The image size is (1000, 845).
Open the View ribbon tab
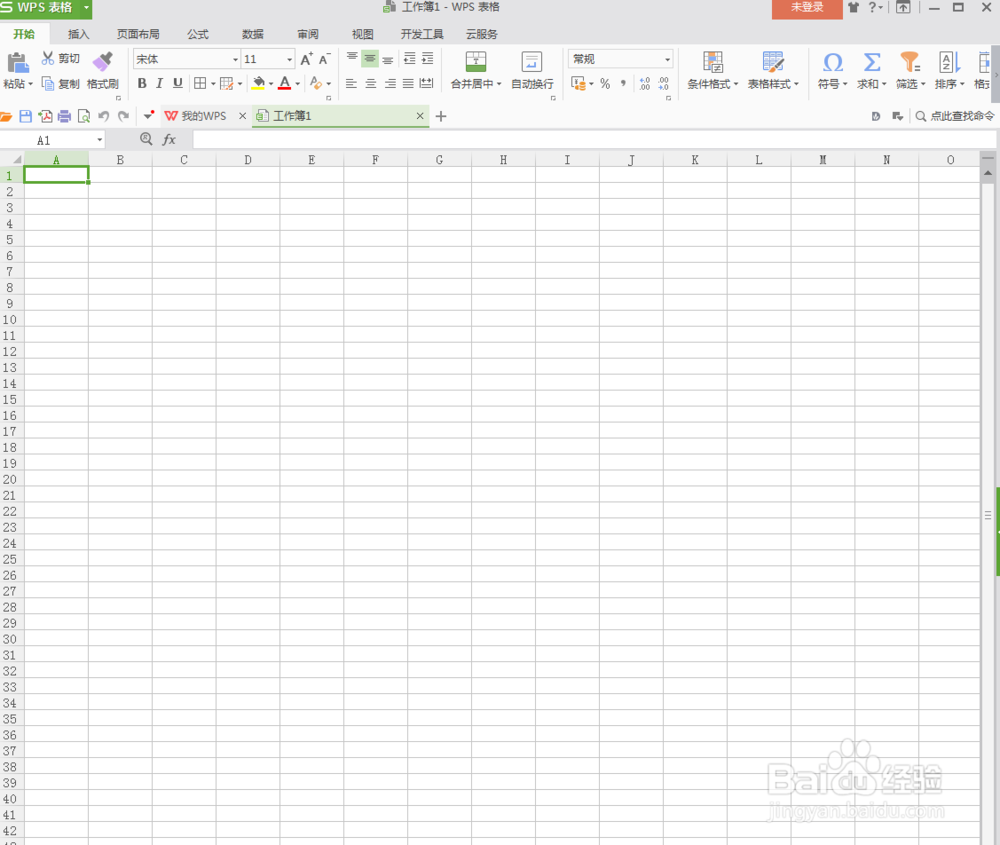click(x=362, y=34)
